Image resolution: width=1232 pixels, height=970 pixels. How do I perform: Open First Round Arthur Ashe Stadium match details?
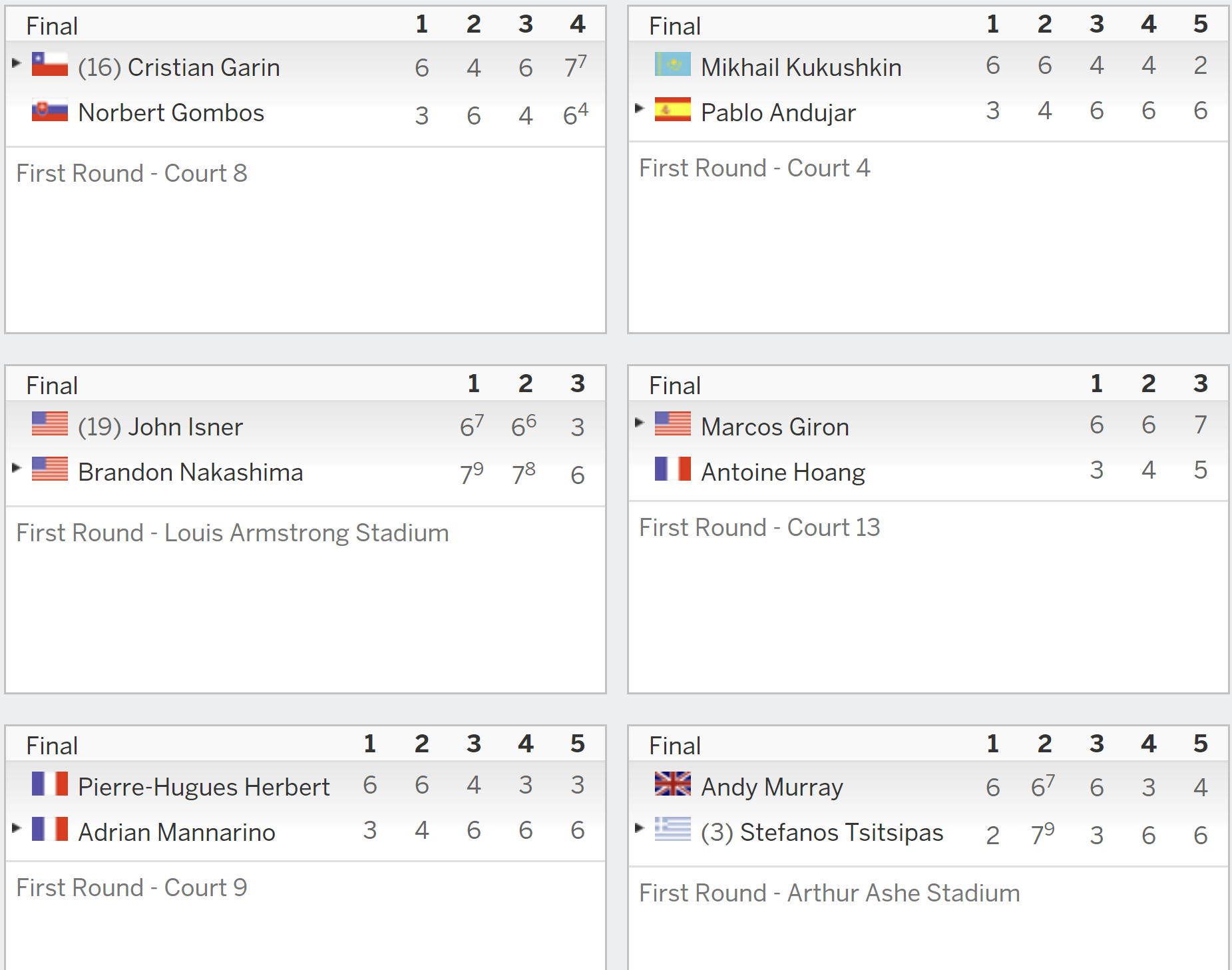(829, 893)
